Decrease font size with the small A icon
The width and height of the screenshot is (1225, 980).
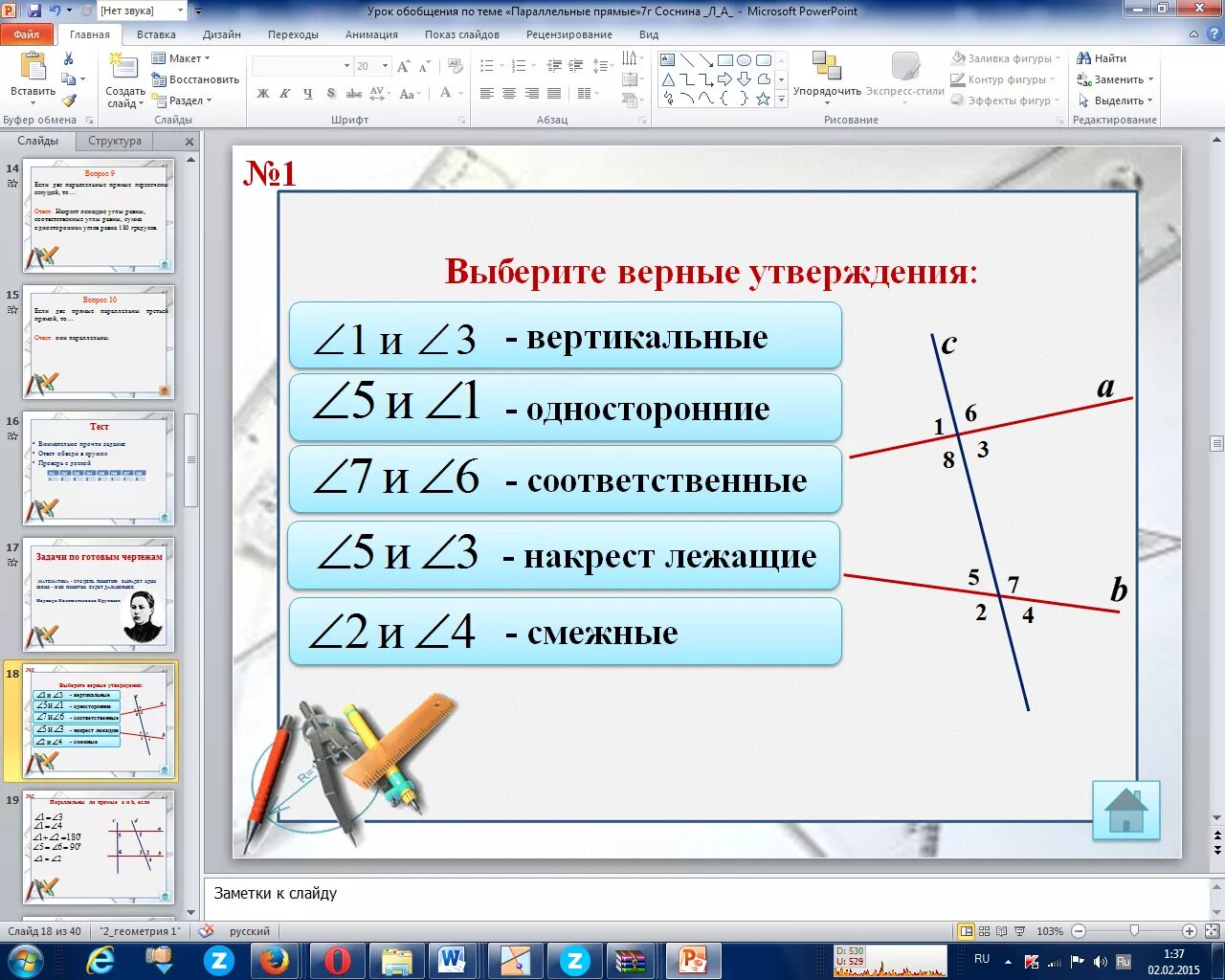click(424, 66)
